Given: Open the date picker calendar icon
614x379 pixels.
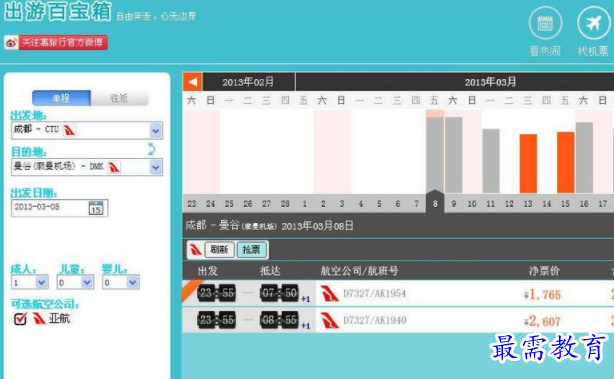Looking at the screenshot, I should click(x=96, y=208).
